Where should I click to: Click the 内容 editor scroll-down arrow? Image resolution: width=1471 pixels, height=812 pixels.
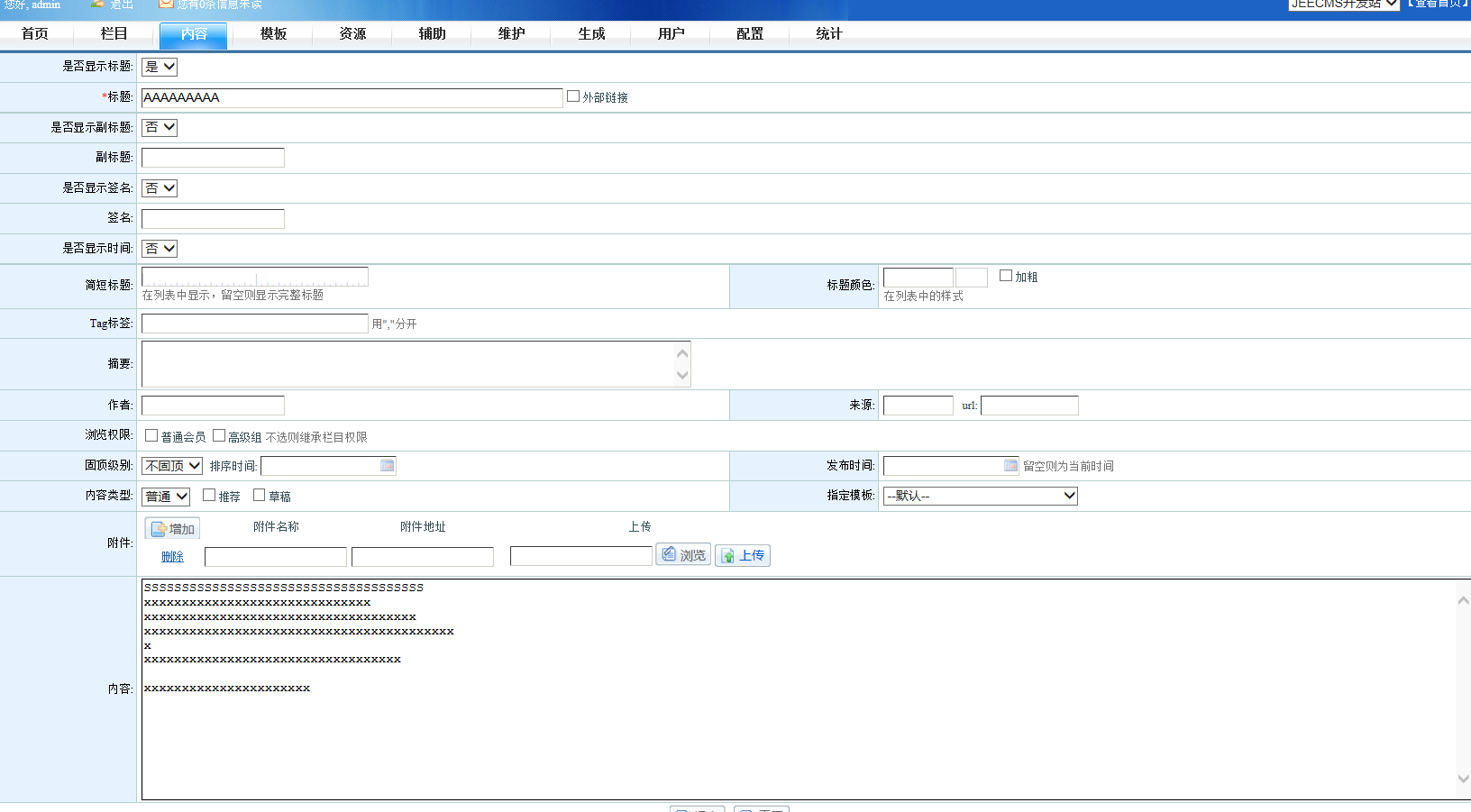tap(1464, 779)
